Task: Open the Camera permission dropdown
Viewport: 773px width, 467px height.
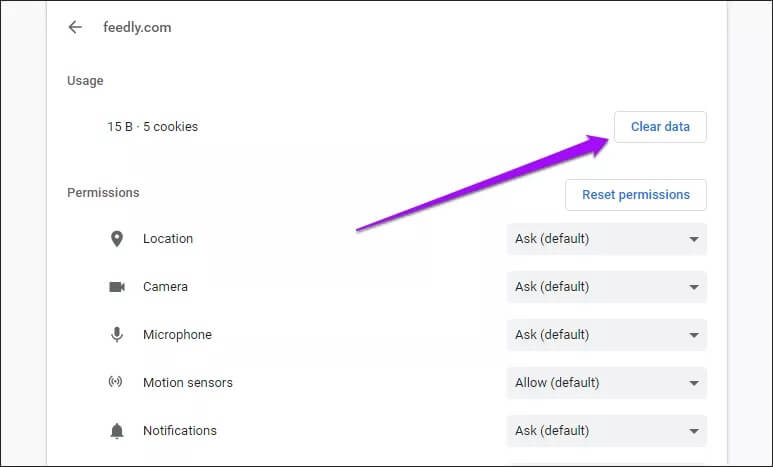Action: point(606,287)
